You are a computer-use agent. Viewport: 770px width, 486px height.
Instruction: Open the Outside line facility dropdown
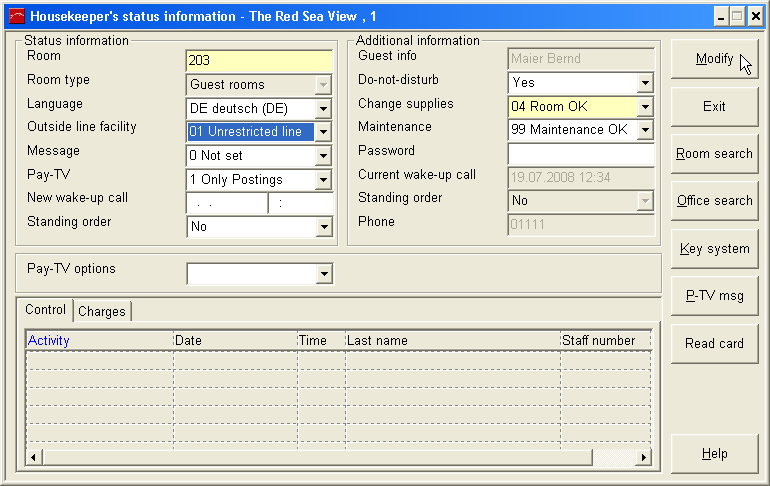pos(323,132)
